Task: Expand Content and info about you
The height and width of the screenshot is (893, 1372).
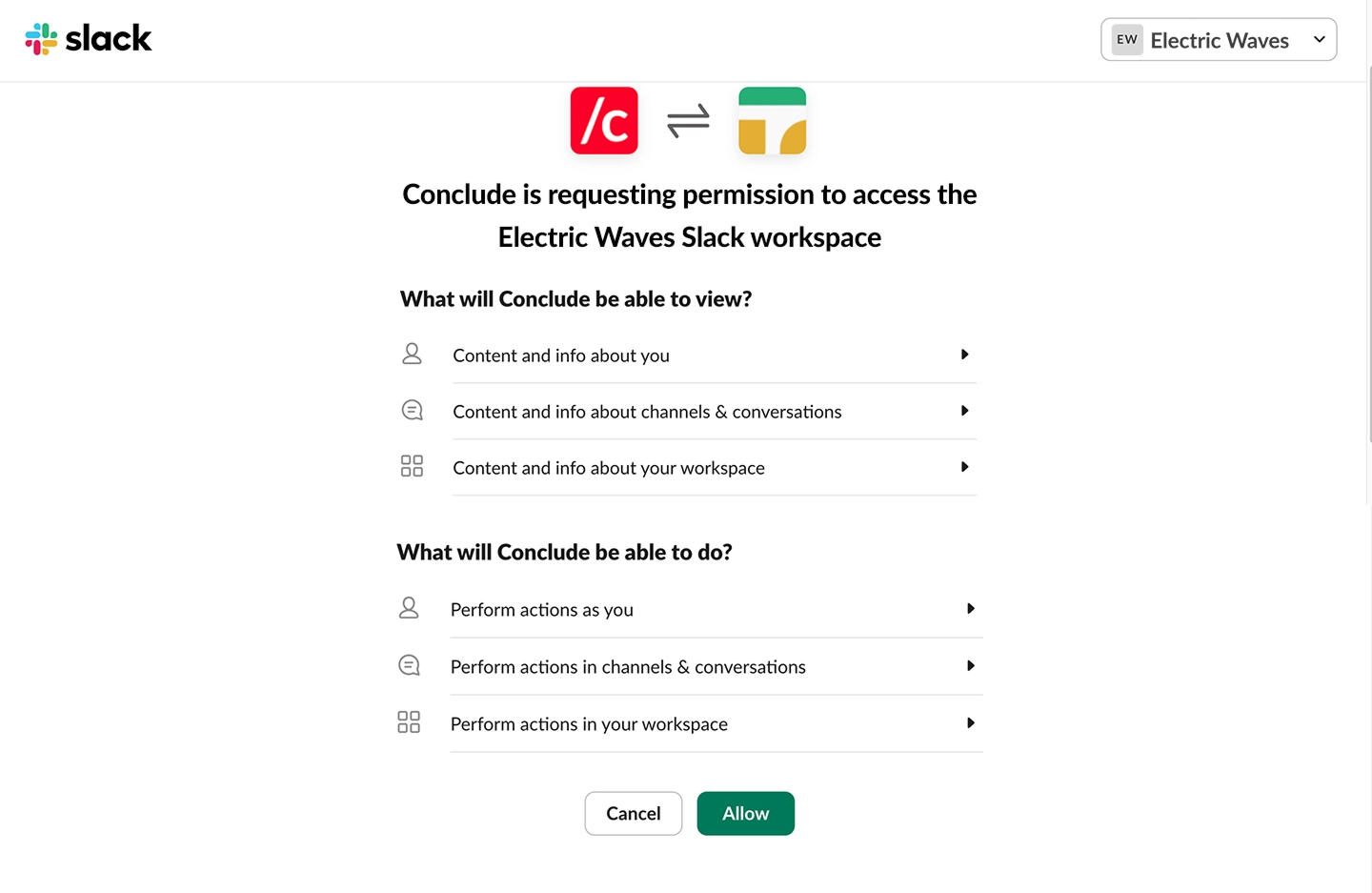Action: coord(964,354)
